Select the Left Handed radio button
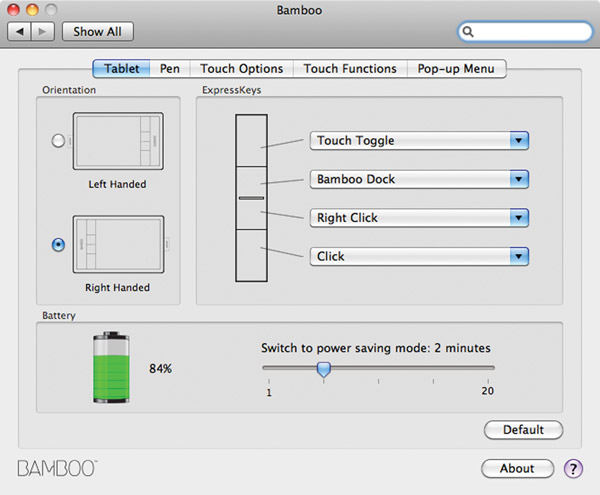Screen dimensions: 600x495 58,141
